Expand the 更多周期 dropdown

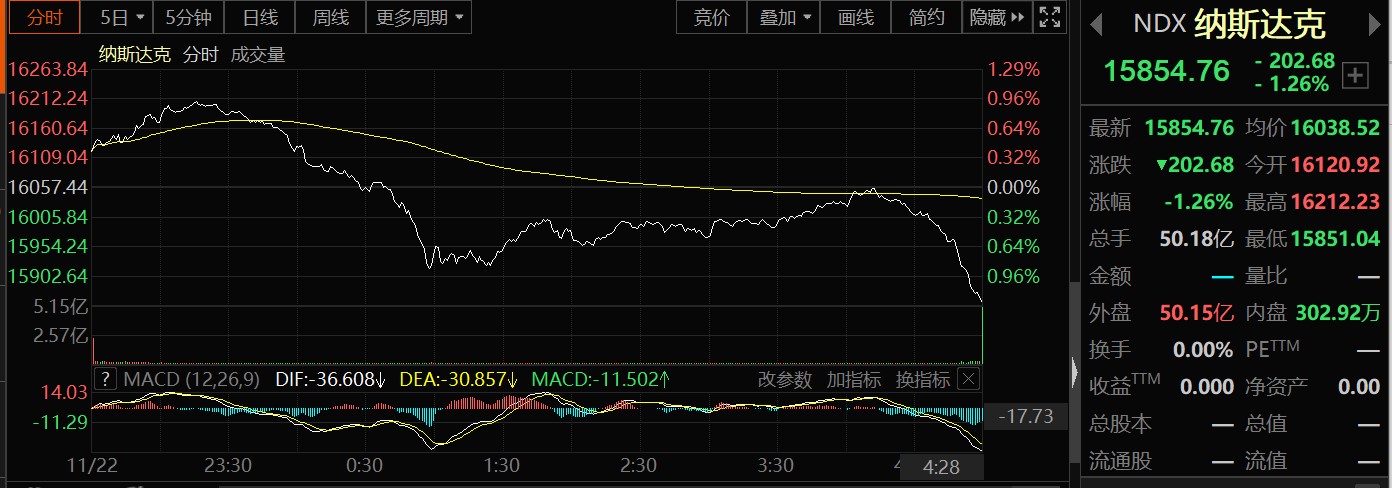[419, 17]
